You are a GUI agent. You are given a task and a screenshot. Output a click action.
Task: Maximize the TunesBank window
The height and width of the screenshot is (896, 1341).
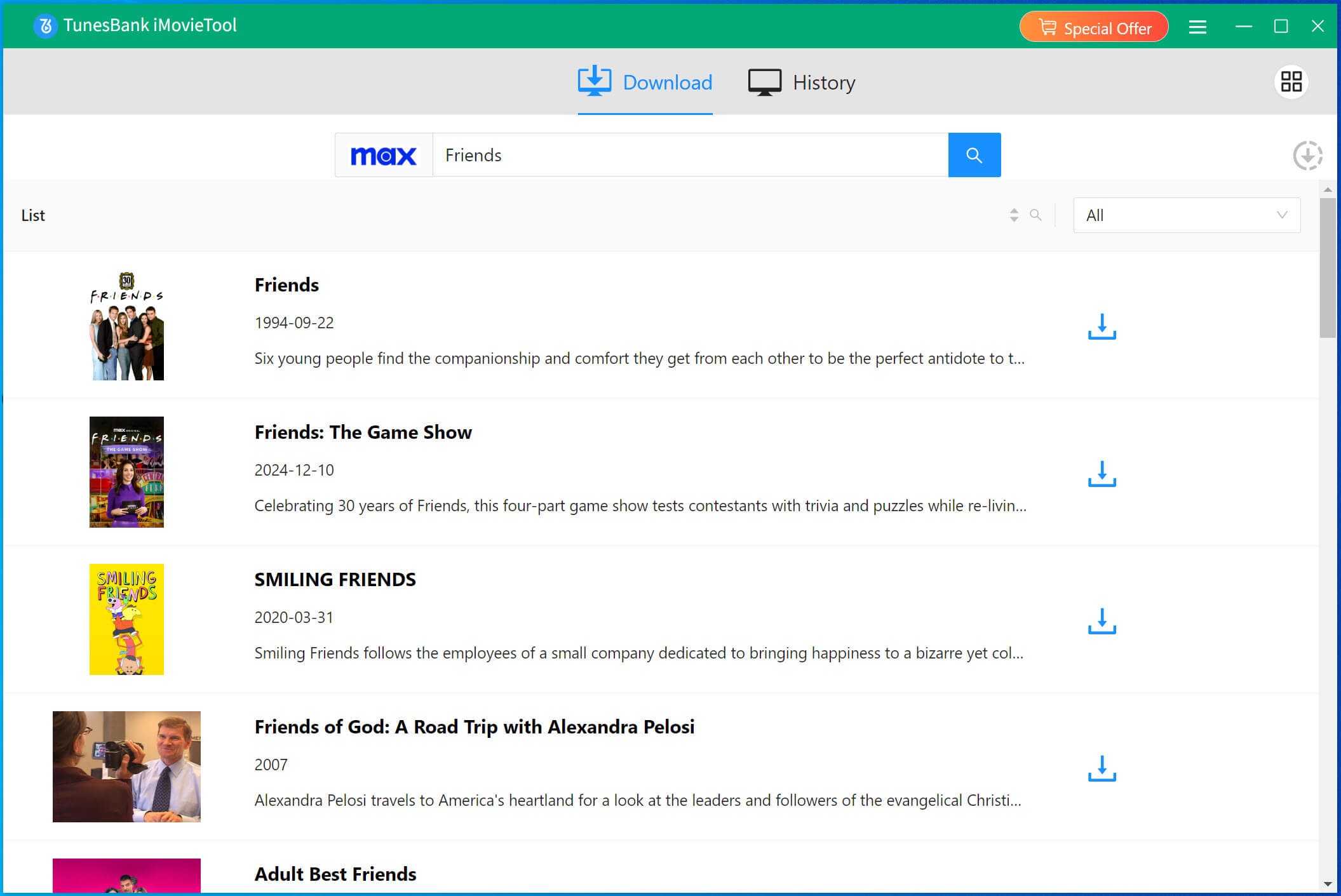(1281, 26)
